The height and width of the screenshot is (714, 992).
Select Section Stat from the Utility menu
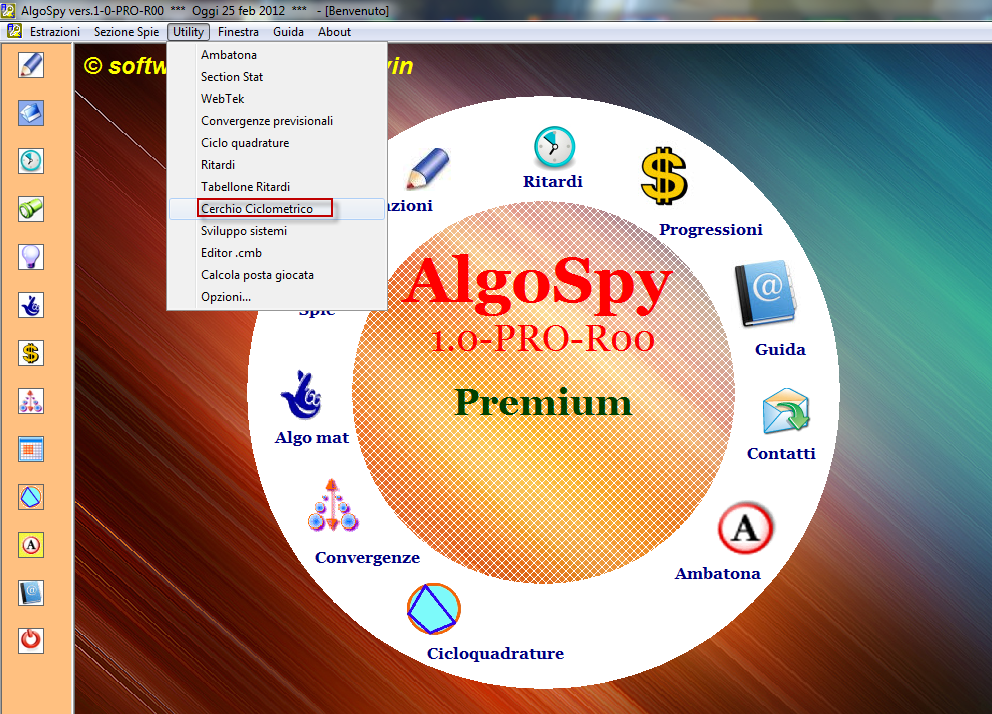277,77
